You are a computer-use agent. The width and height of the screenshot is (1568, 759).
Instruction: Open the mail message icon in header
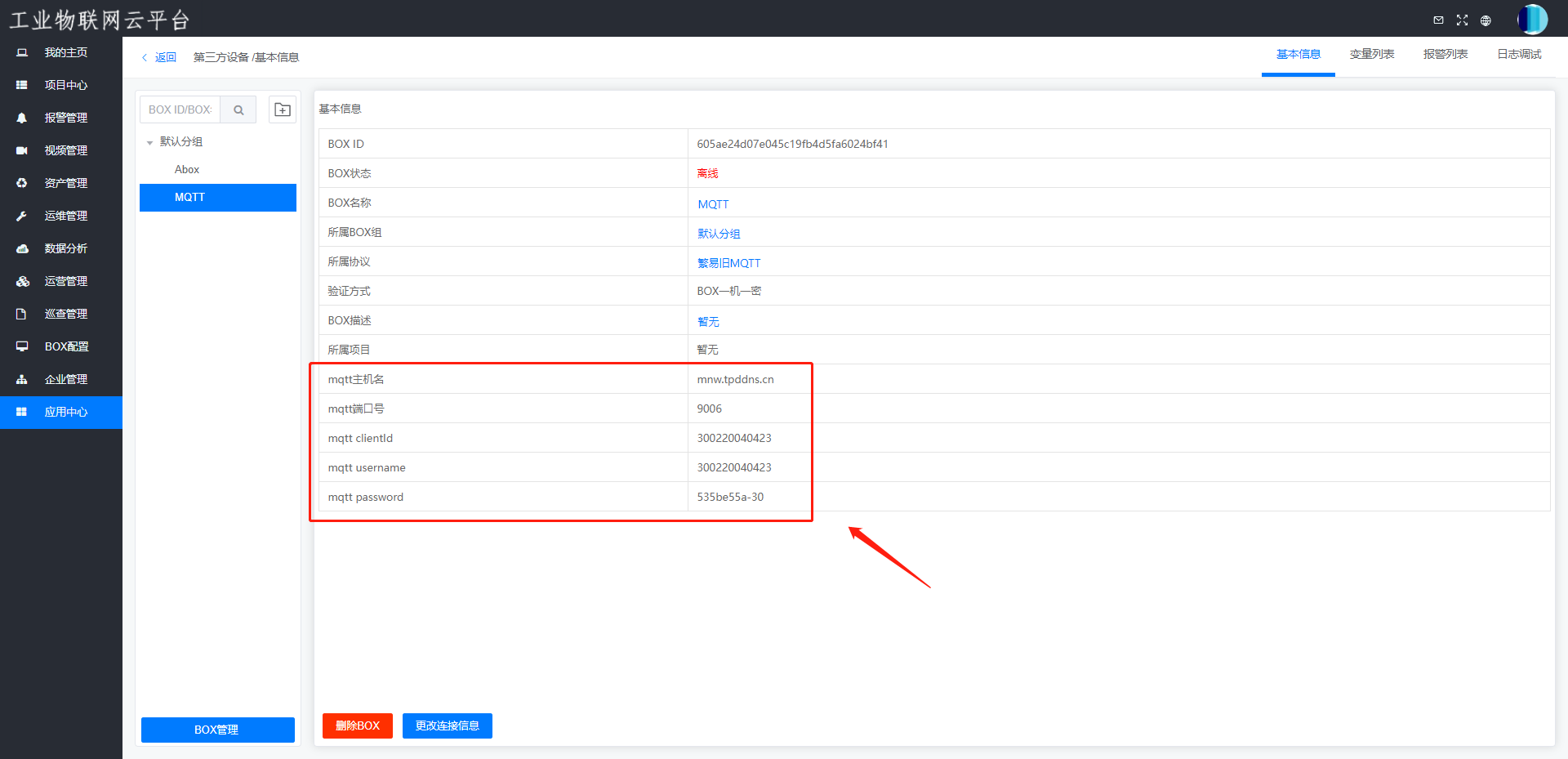1438,20
